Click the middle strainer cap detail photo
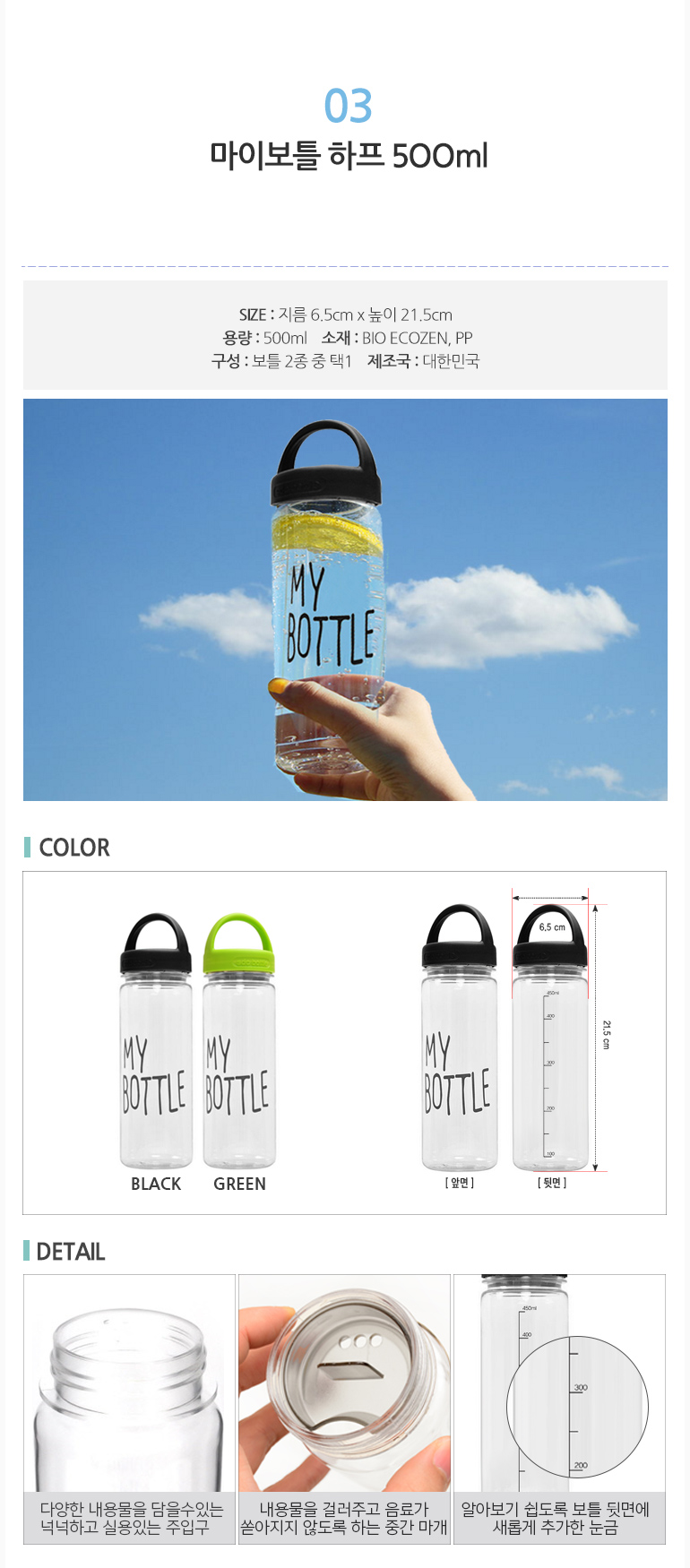690x1568 pixels. (x=344, y=1383)
